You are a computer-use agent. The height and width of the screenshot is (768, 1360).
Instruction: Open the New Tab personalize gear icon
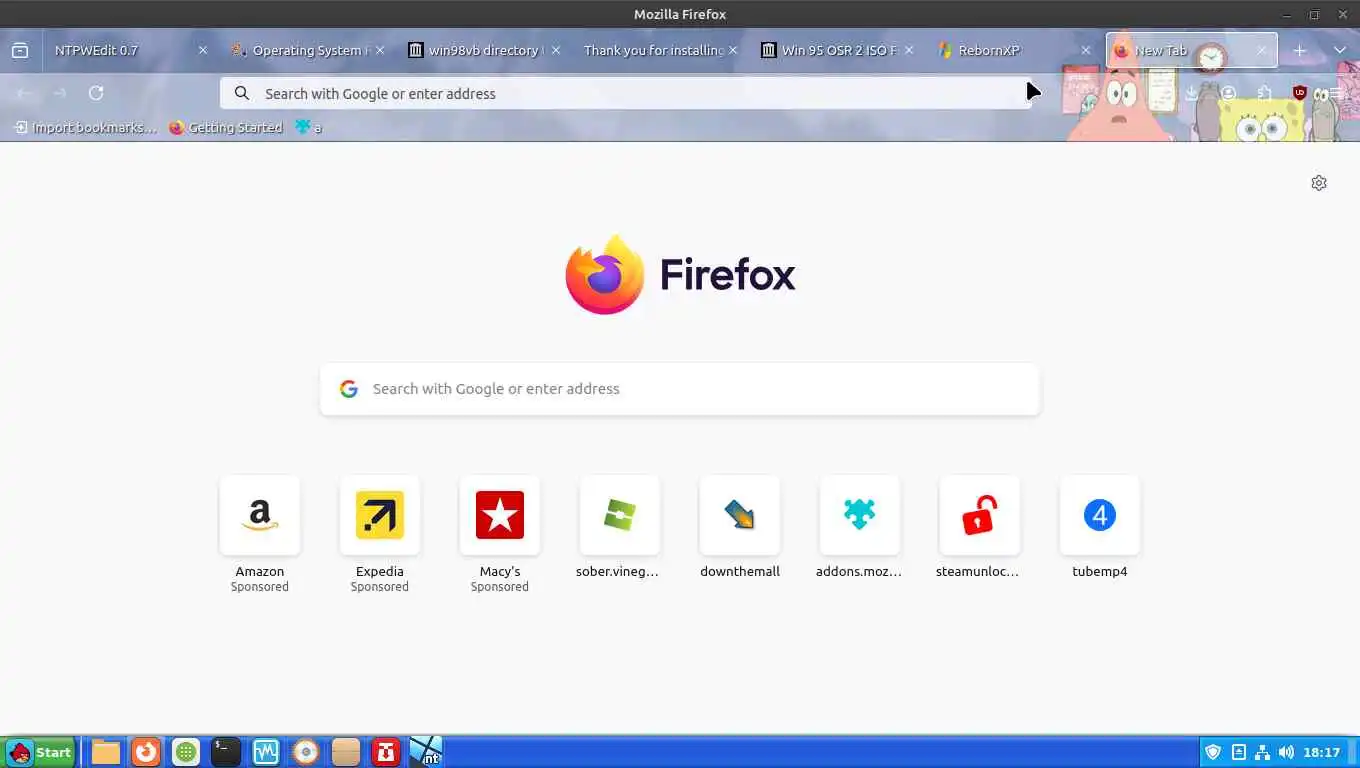coord(1319,183)
